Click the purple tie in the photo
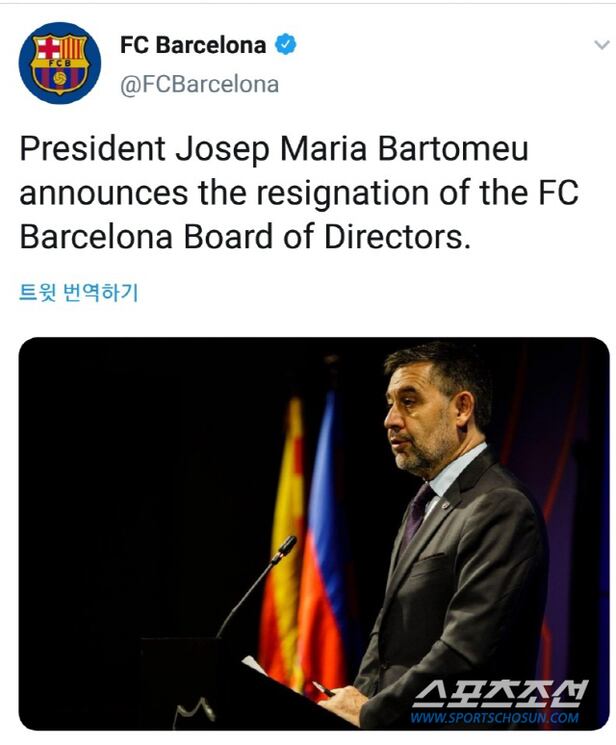Screen dimensions: 616x745 tap(416, 512)
